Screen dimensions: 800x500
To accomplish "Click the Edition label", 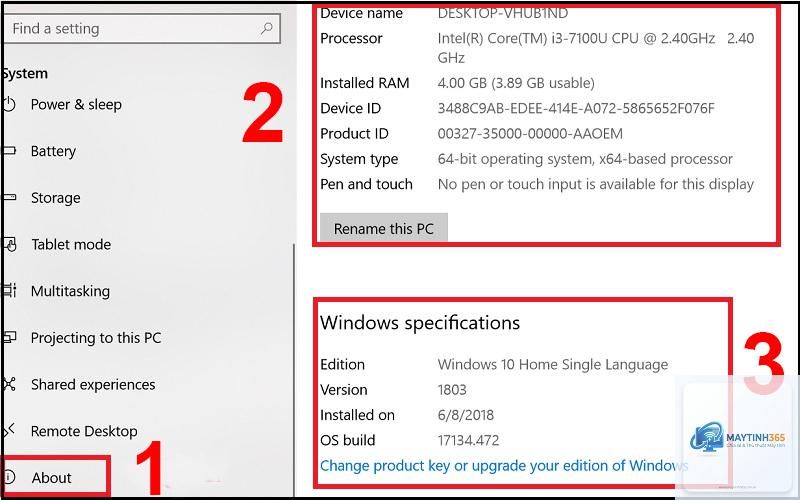I will click(x=342, y=364).
